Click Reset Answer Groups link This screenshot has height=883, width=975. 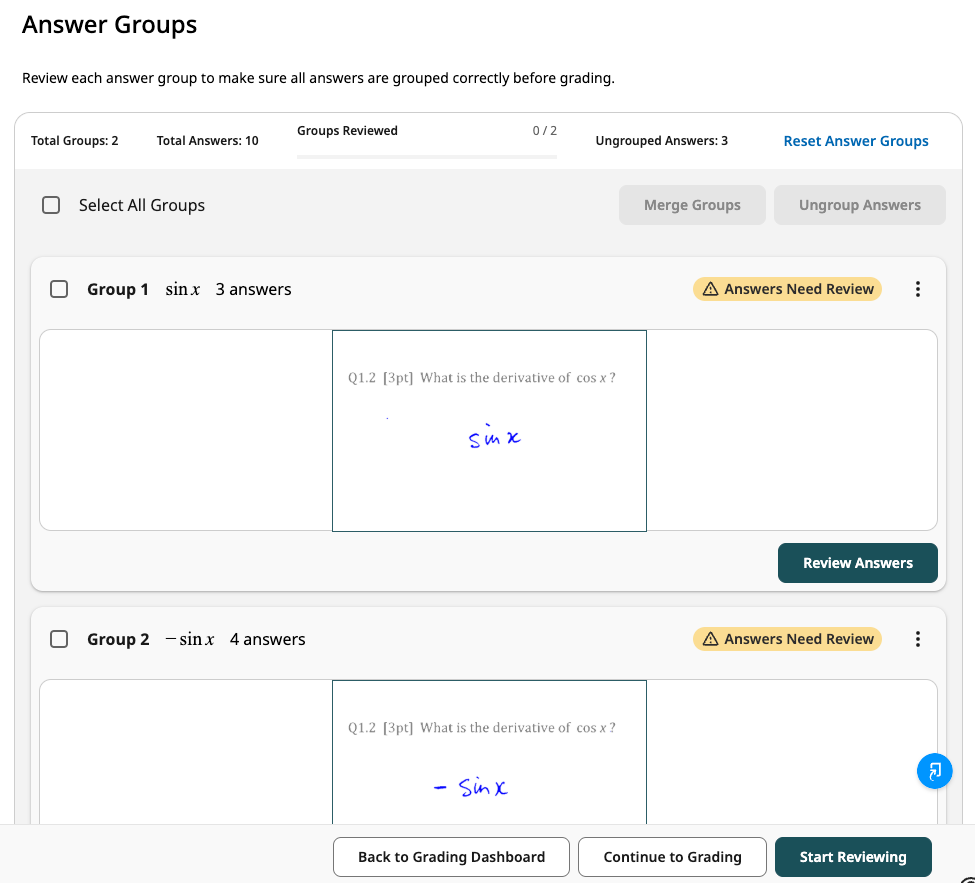[856, 141]
